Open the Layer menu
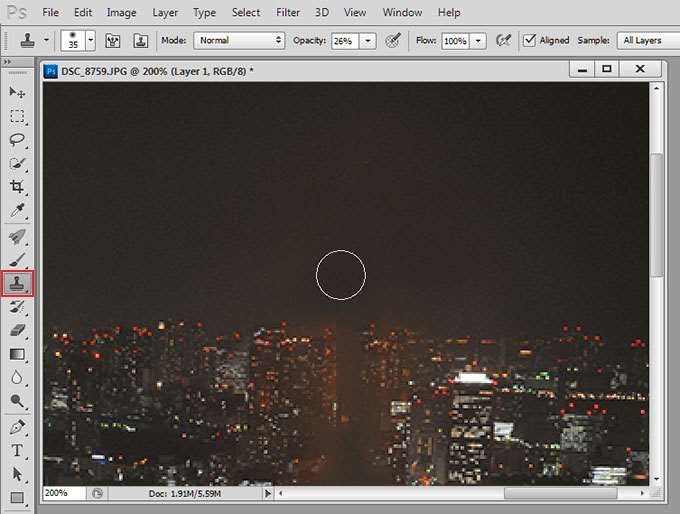This screenshot has height=514, width=680. pos(165,13)
